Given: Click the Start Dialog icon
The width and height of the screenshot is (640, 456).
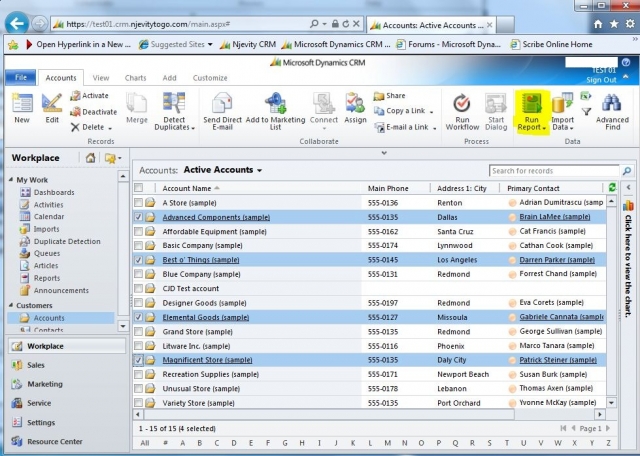Looking at the screenshot, I should click(x=496, y=103).
